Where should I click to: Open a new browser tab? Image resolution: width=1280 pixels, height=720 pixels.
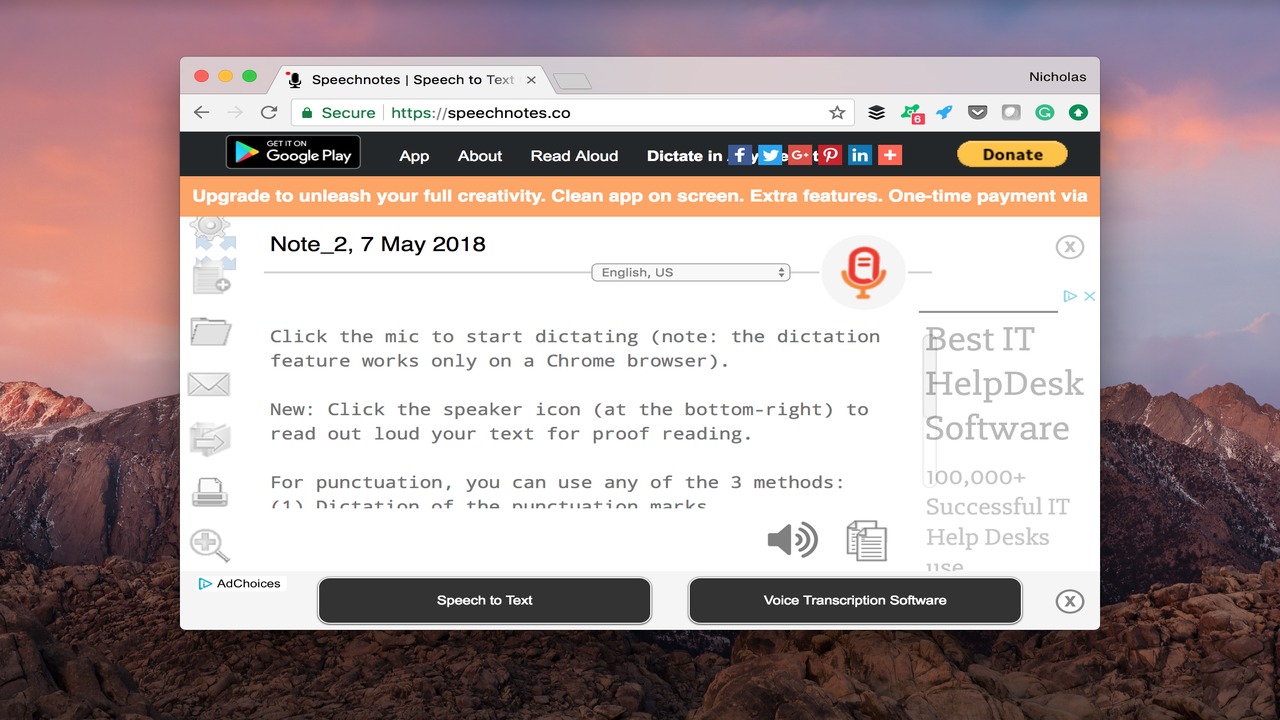572,81
